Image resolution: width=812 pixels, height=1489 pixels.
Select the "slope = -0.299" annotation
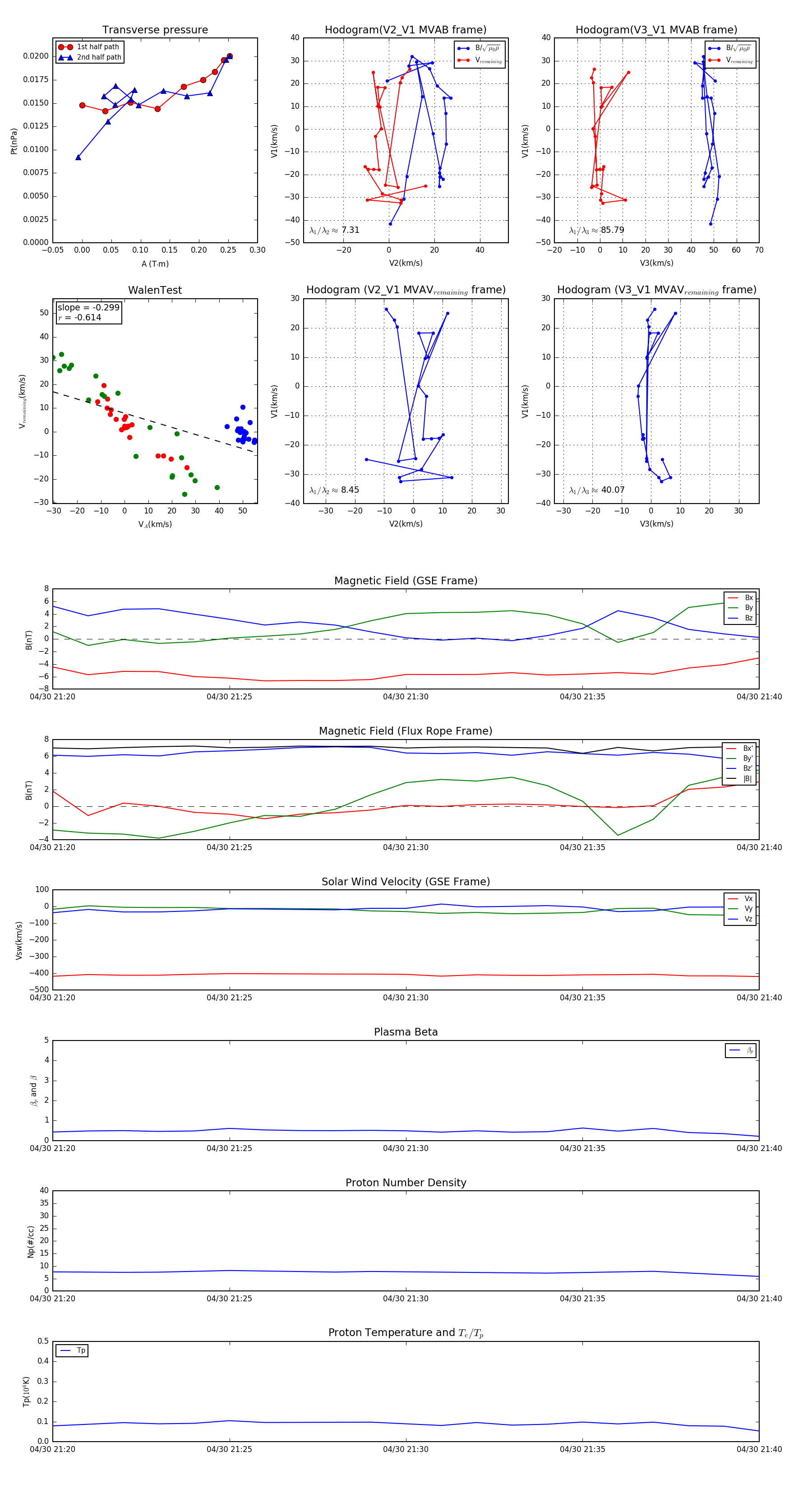88,308
